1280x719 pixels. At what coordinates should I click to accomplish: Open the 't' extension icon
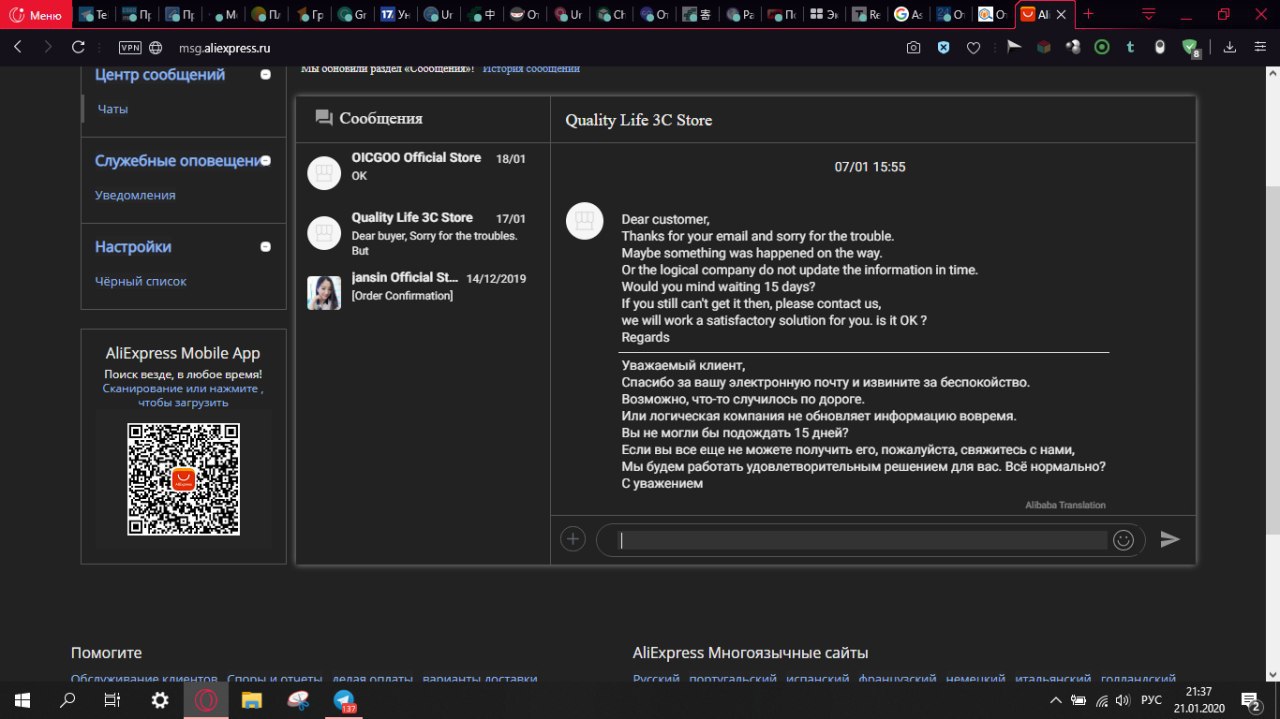click(x=1131, y=46)
